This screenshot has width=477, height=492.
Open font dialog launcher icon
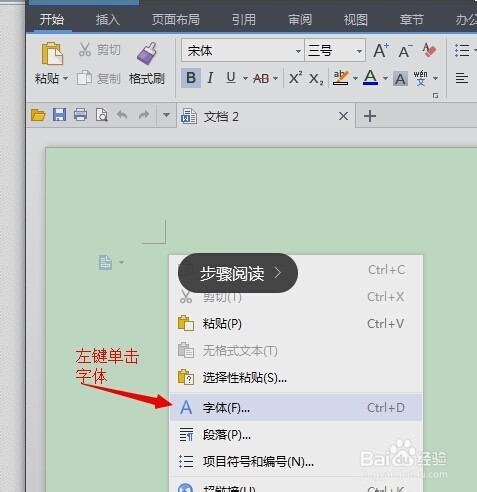coord(435,96)
